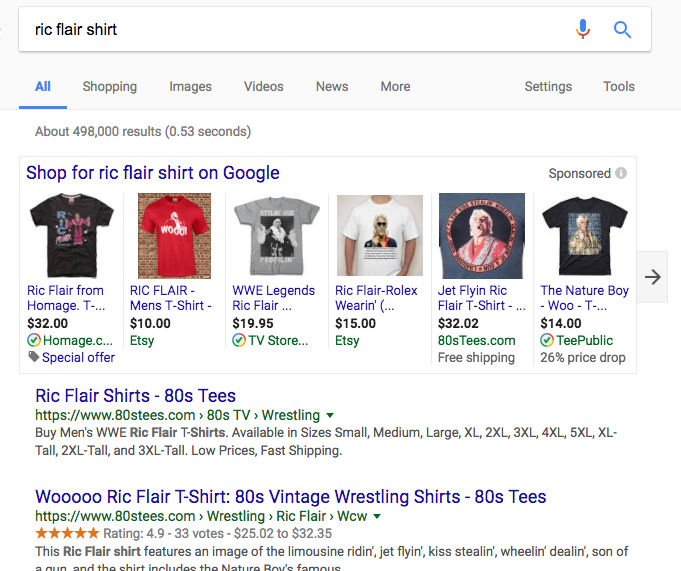
Task: Click the Sponsored info icon
Action: (621, 173)
